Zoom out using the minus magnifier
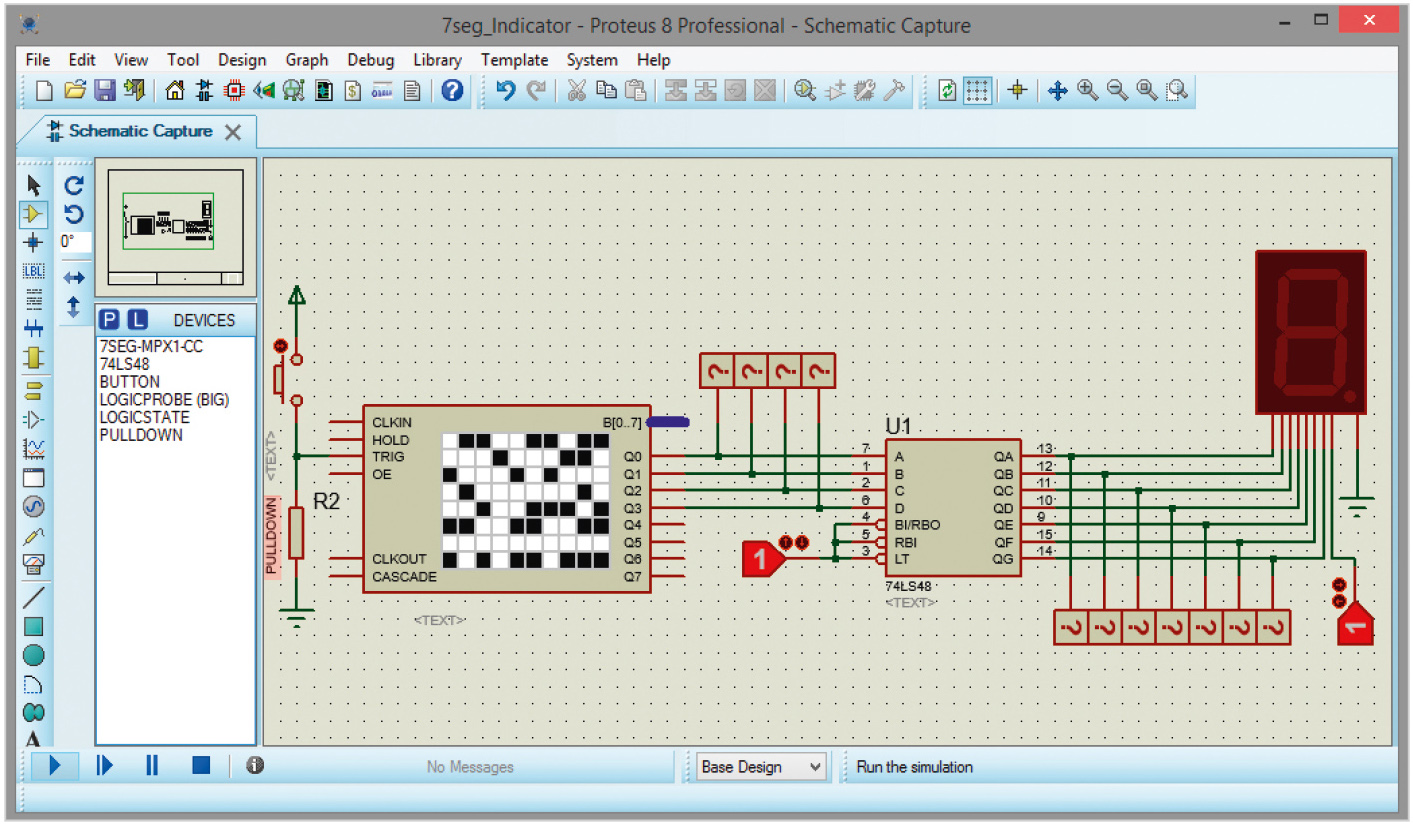Viewport: 1413px width, 825px height. (x=1118, y=91)
